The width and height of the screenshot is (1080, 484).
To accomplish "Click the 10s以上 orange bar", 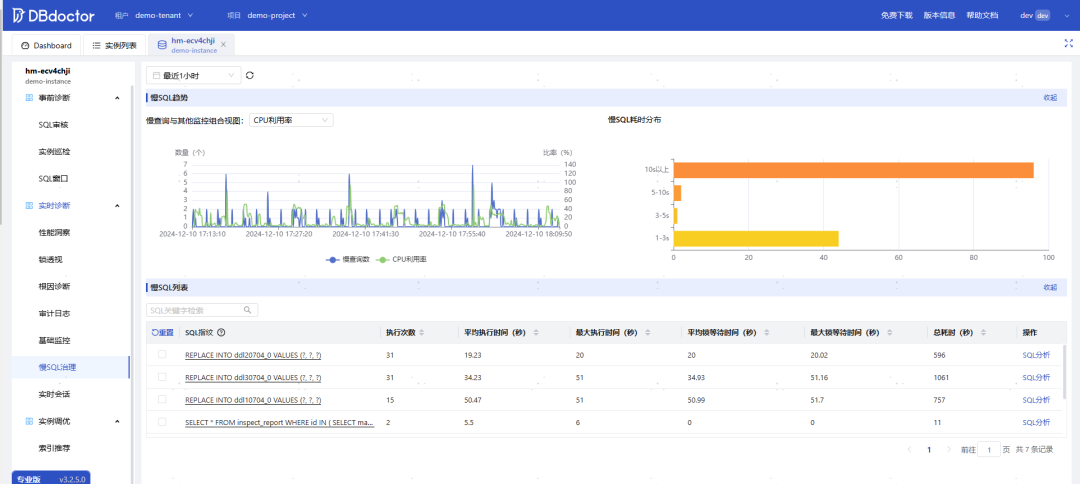I will pyautogui.click(x=853, y=170).
